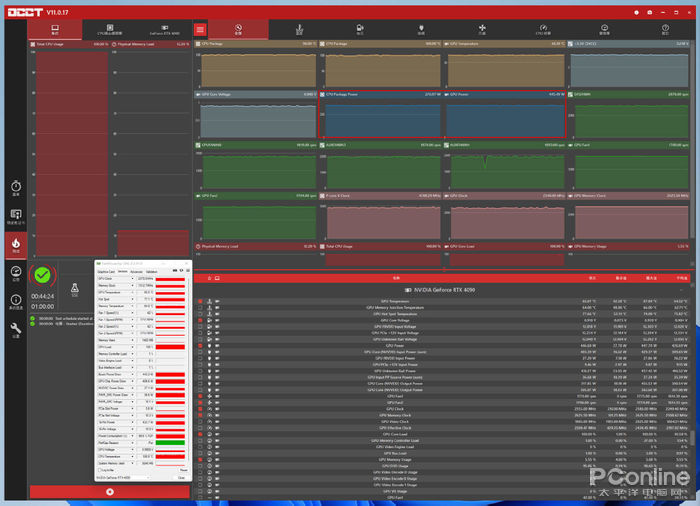700x506 pixels.
Task: Open the GPU selector combo box in GPU-Z
Action: click(123, 477)
